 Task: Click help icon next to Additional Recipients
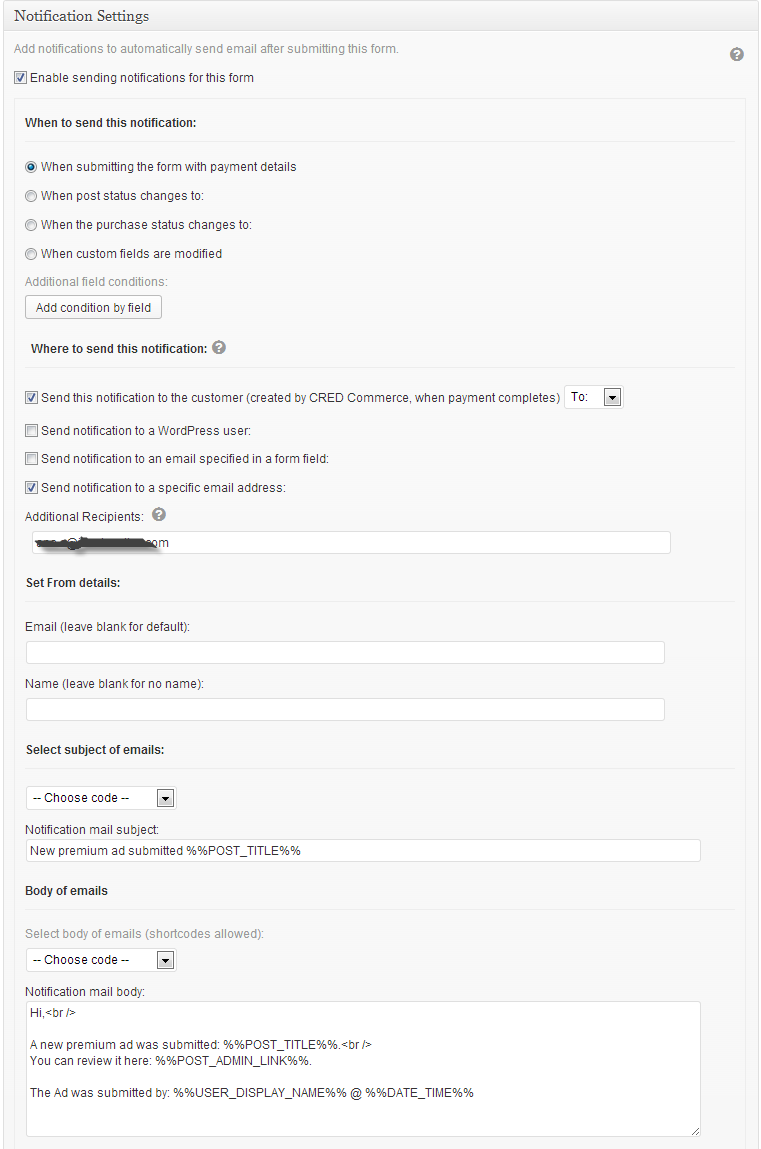(x=159, y=514)
